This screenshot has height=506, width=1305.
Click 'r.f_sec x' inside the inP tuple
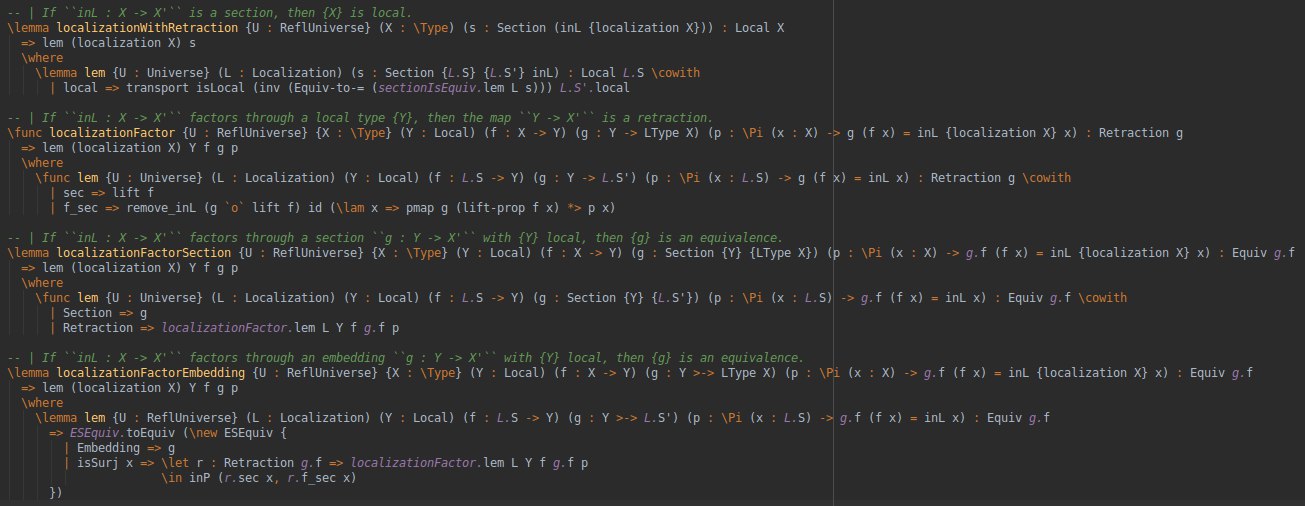[318, 477]
